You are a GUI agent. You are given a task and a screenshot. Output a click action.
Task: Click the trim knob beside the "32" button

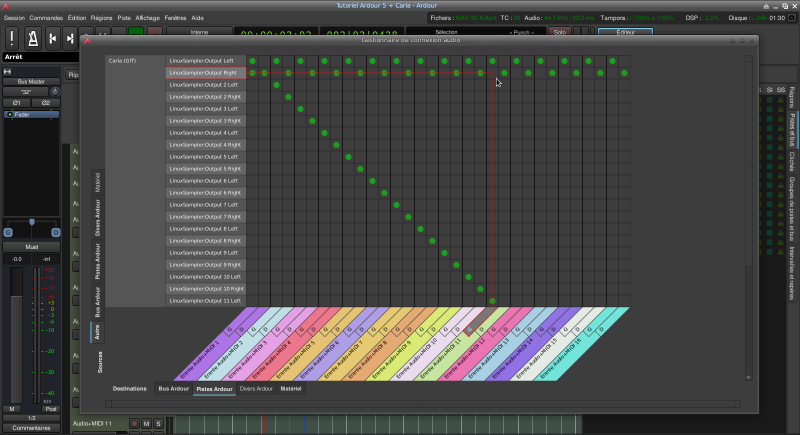click(x=55, y=92)
